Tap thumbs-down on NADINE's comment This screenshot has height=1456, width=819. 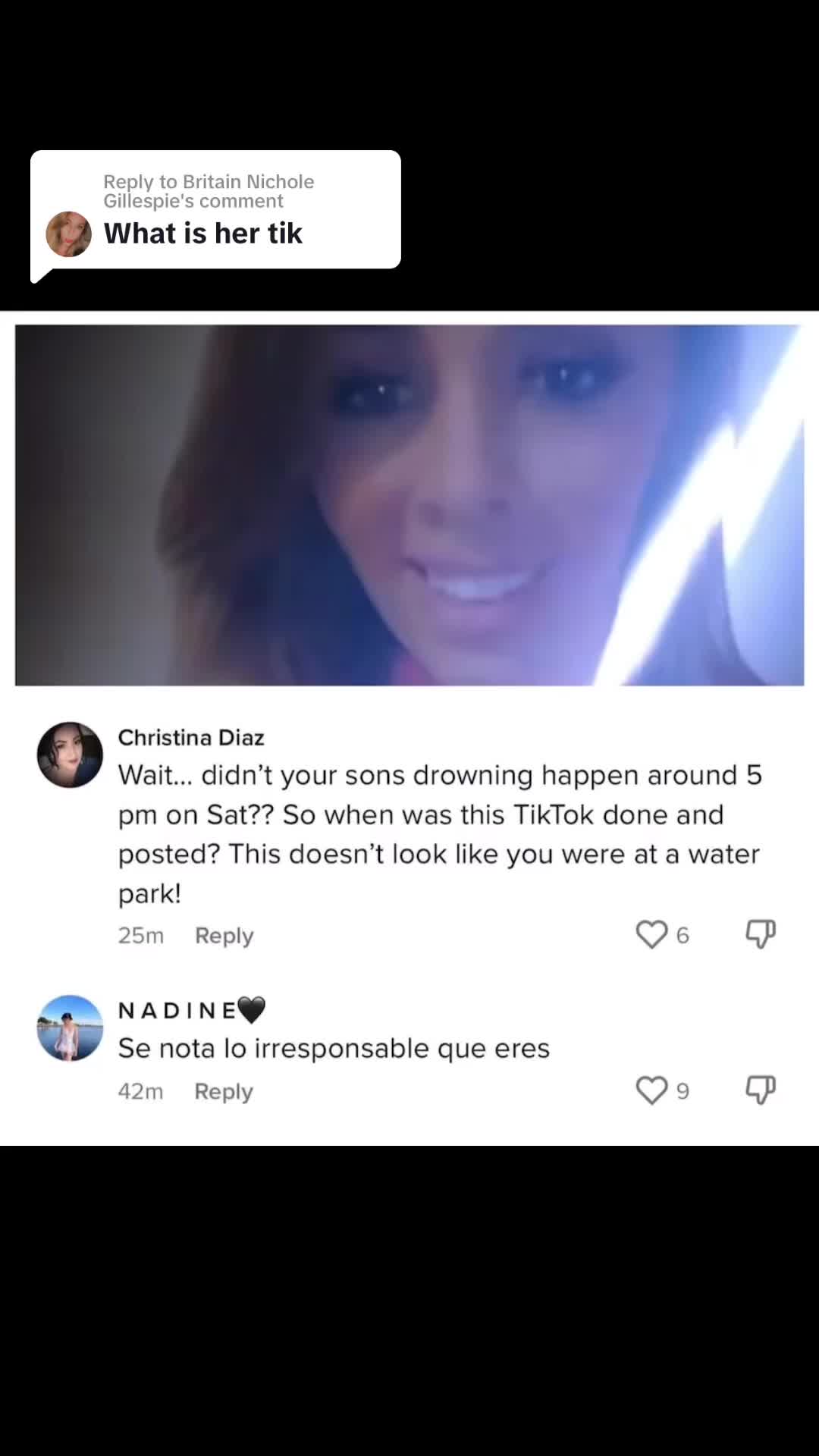[x=761, y=1090]
